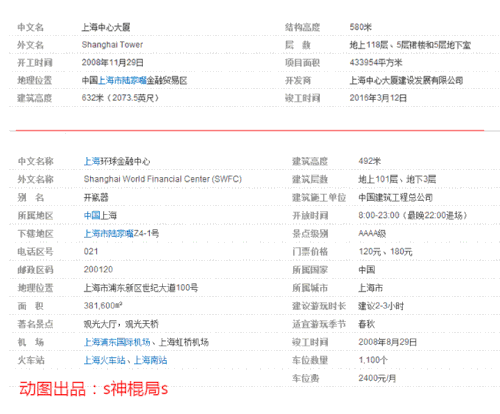Click the 景点级别 label
The image size is (500, 414).
pyautogui.click(x=310, y=233)
